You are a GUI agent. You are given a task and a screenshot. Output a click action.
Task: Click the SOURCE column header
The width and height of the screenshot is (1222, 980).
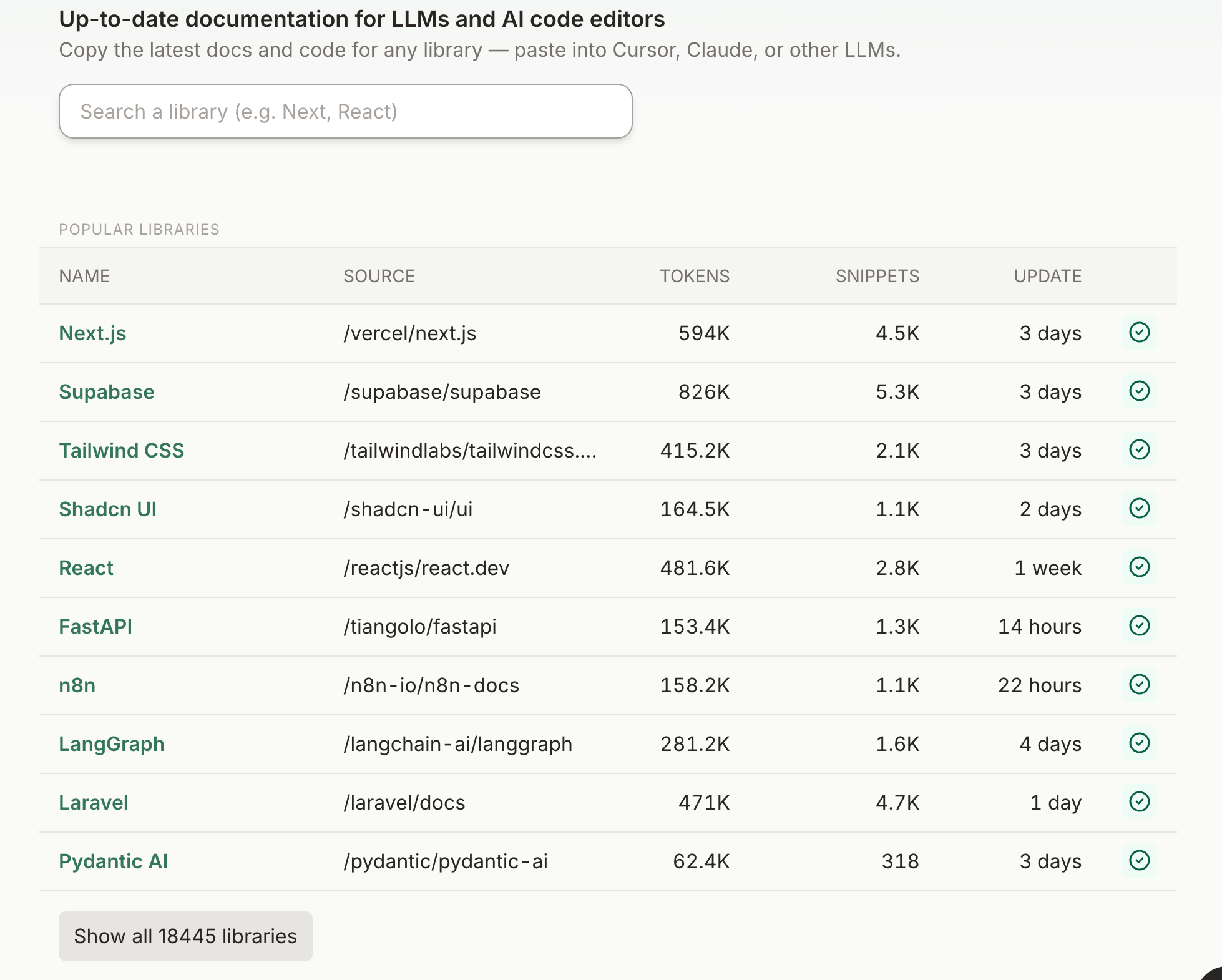click(379, 276)
